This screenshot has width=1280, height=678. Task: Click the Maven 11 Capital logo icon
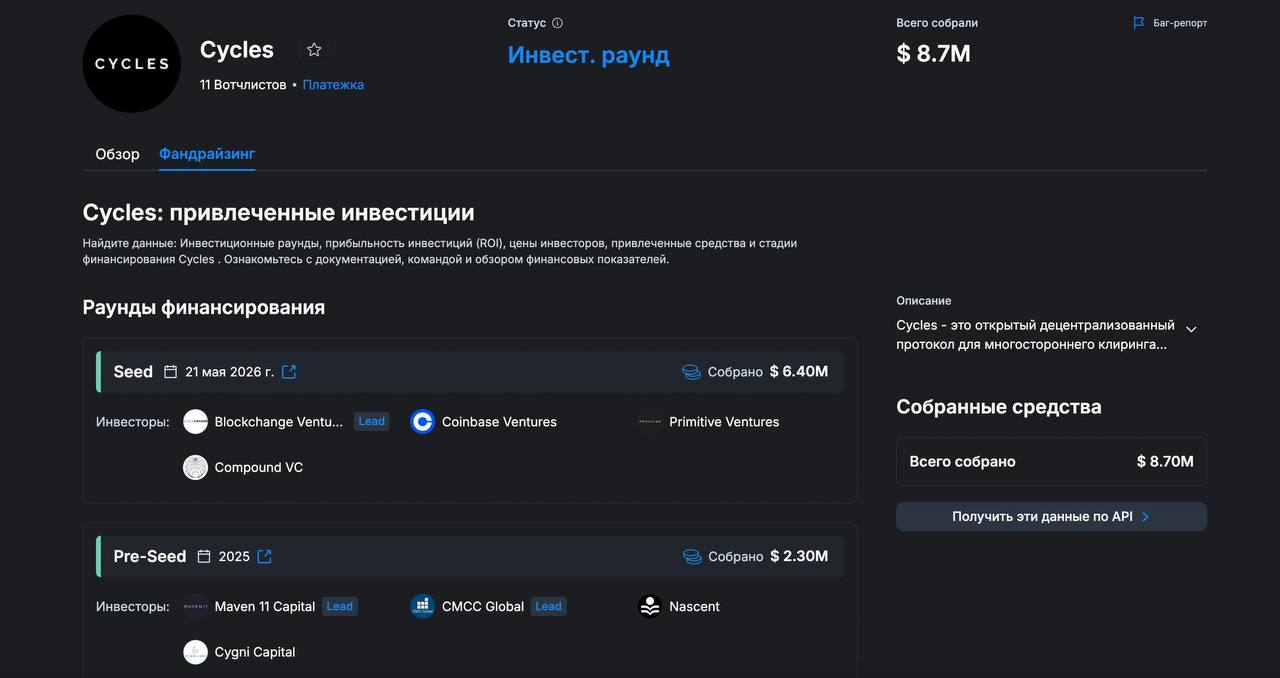(x=195, y=606)
